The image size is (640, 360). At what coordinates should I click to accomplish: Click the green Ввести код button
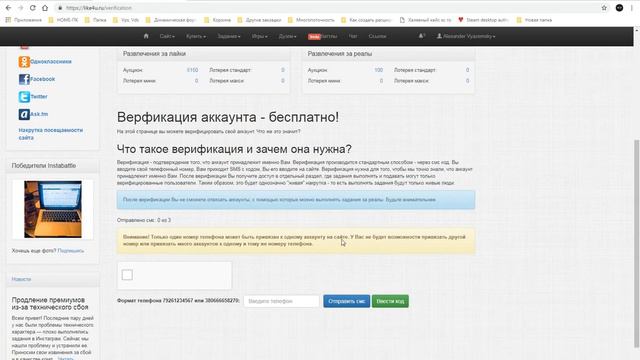coord(390,301)
